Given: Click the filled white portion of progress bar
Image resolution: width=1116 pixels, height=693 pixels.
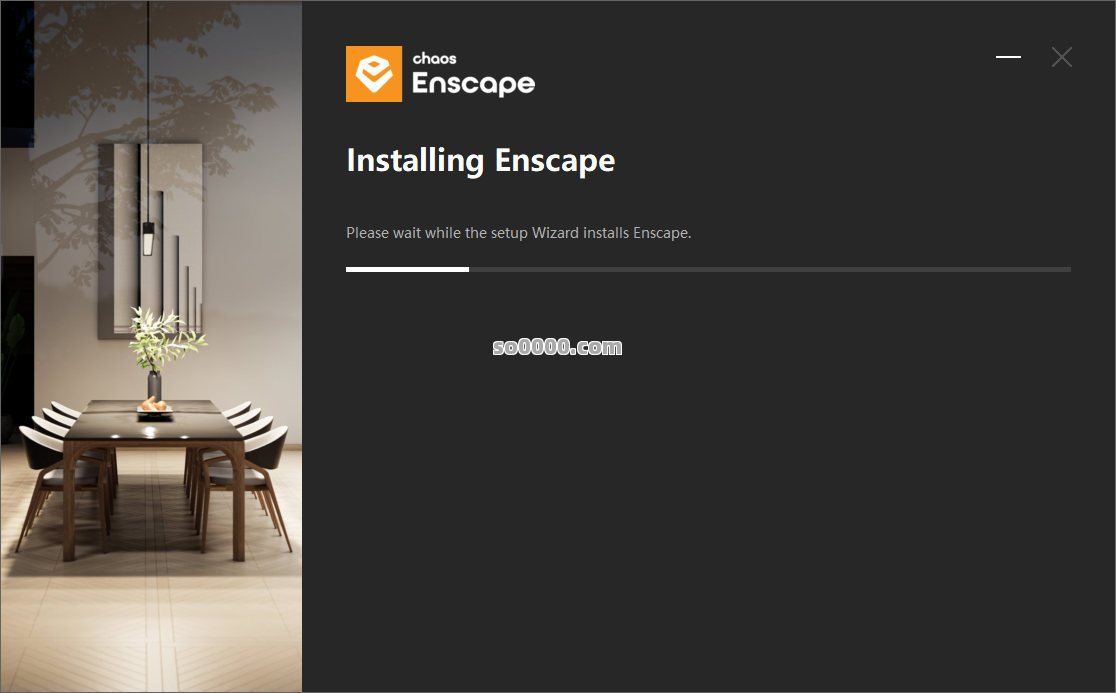Looking at the screenshot, I should click(407, 270).
